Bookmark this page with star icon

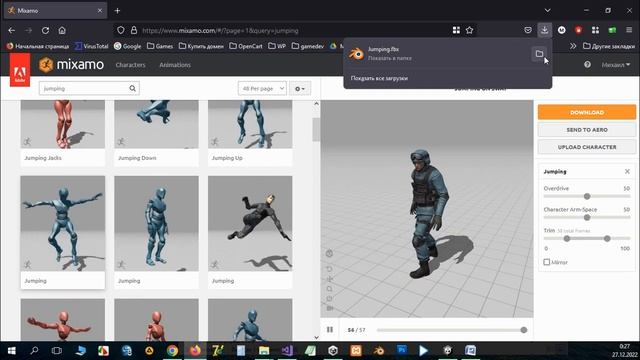(469, 30)
